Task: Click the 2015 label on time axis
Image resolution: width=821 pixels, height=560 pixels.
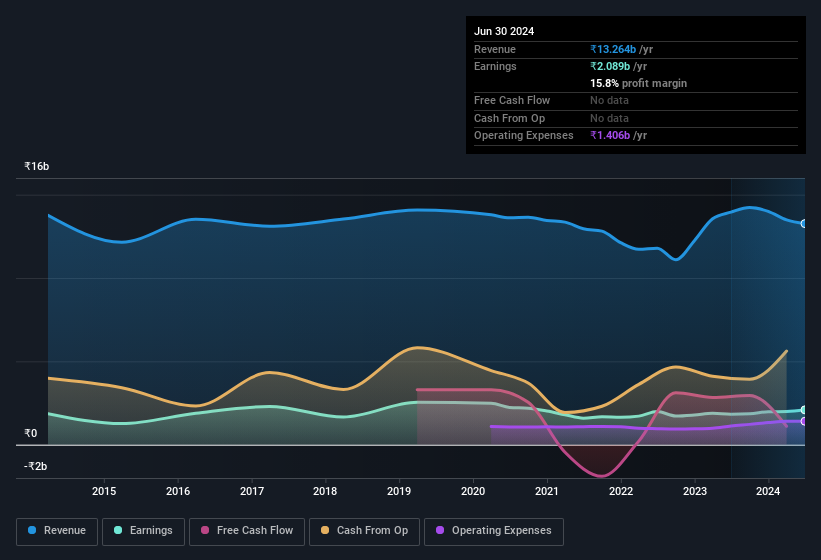Action: (x=104, y=491)
